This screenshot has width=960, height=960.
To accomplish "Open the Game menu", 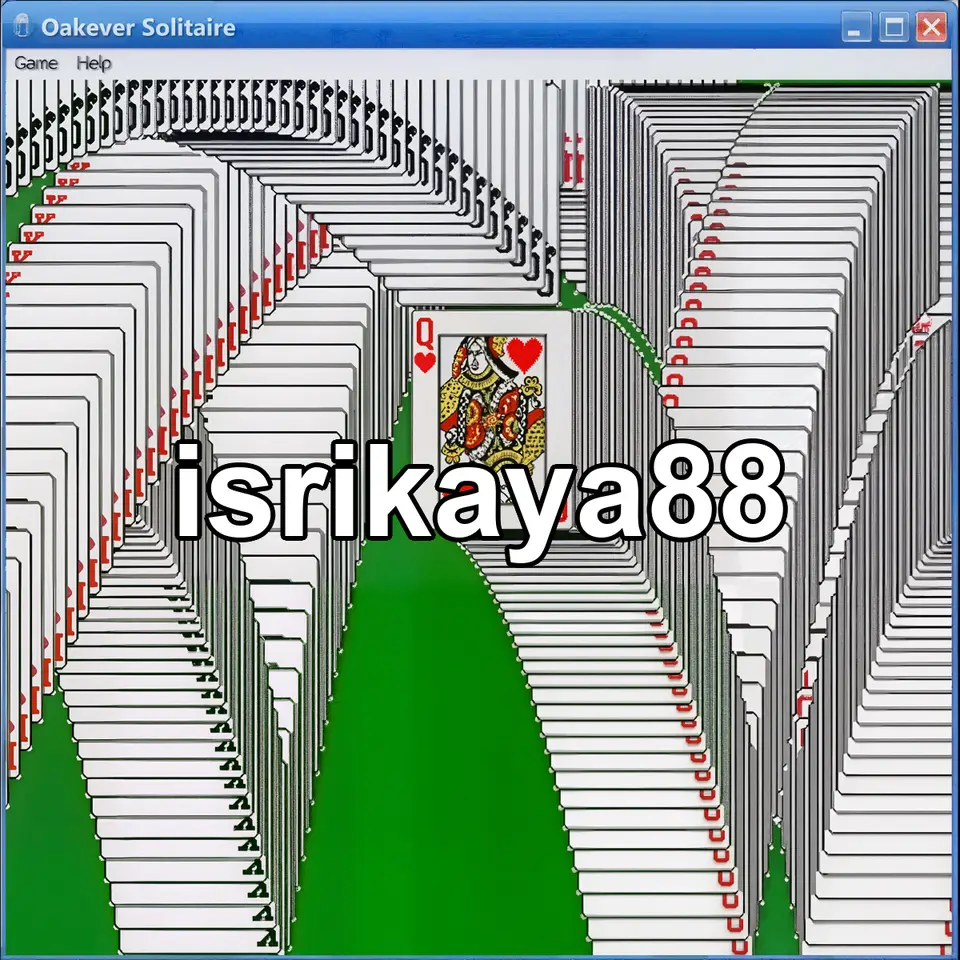I will tap(36, 63).
